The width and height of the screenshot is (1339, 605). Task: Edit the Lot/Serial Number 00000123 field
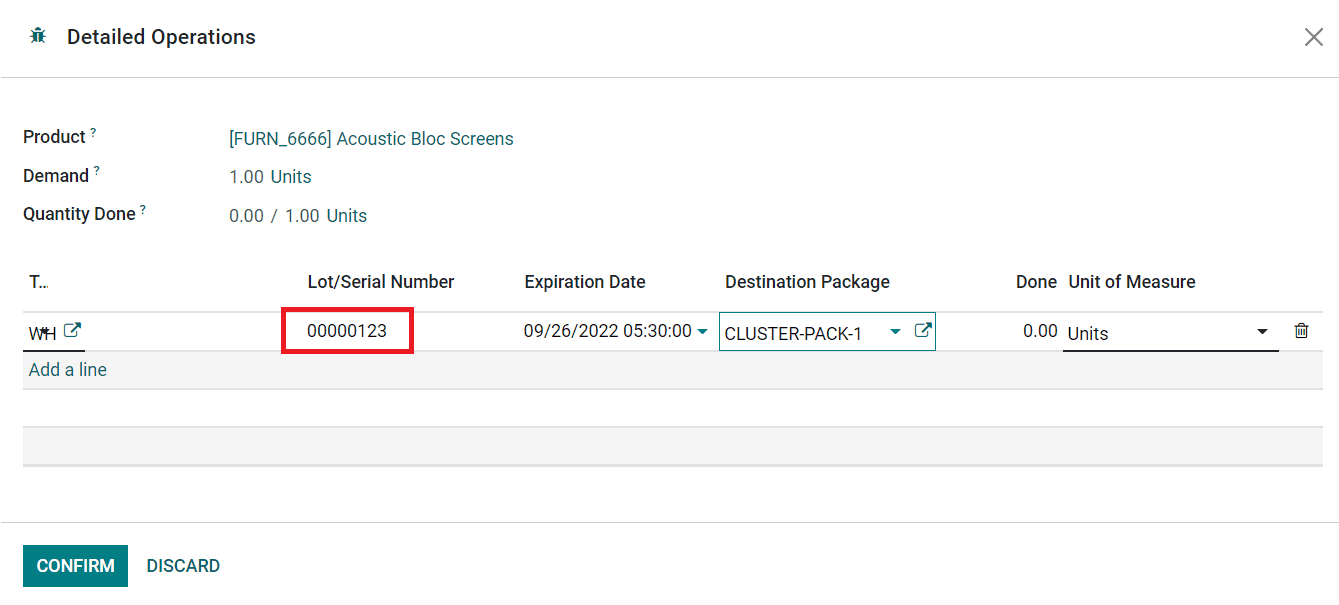tap(347, 331)
